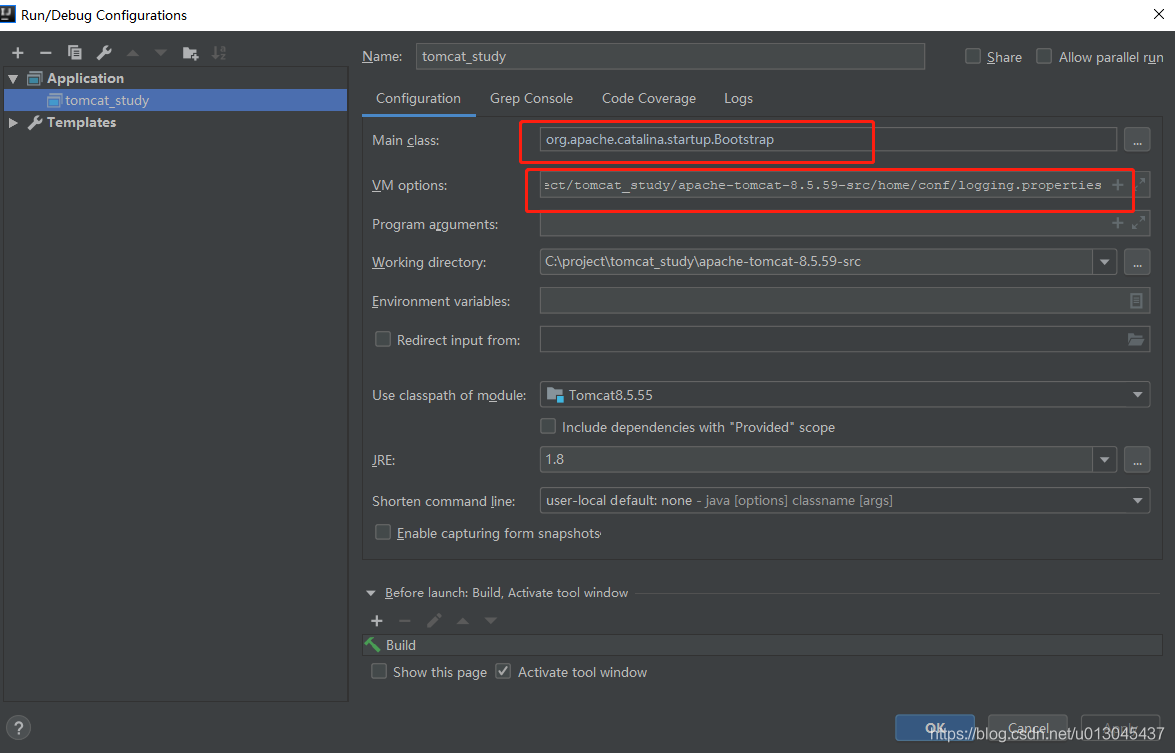Add a Before launch task
This screenshot has width=1175, height=753.
[377, 621]
